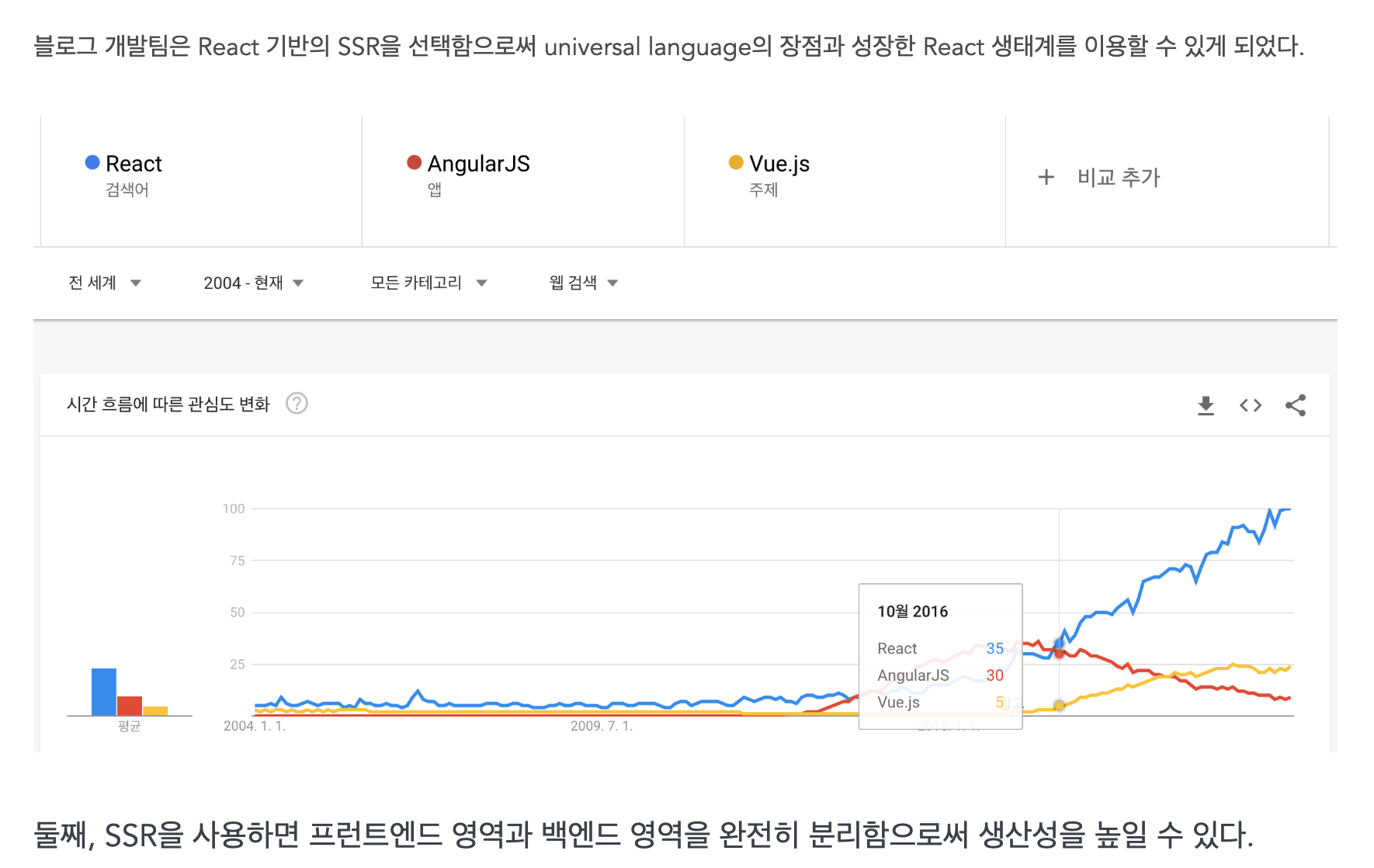Download the interest-over-time chart data
1374x868 pixels.
(x=1206, y=405)
